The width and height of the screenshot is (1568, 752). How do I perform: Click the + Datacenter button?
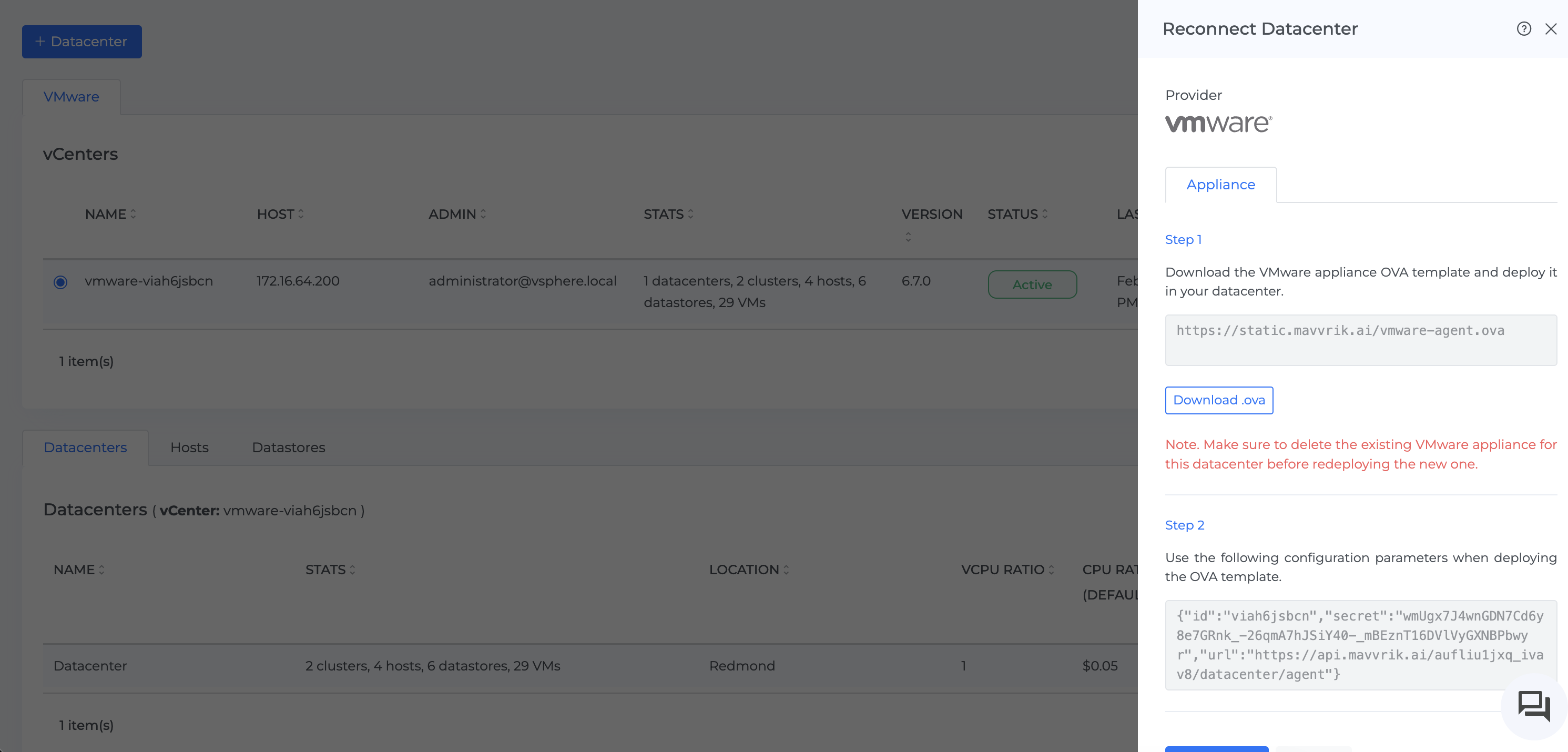click(x=82, y=42)
